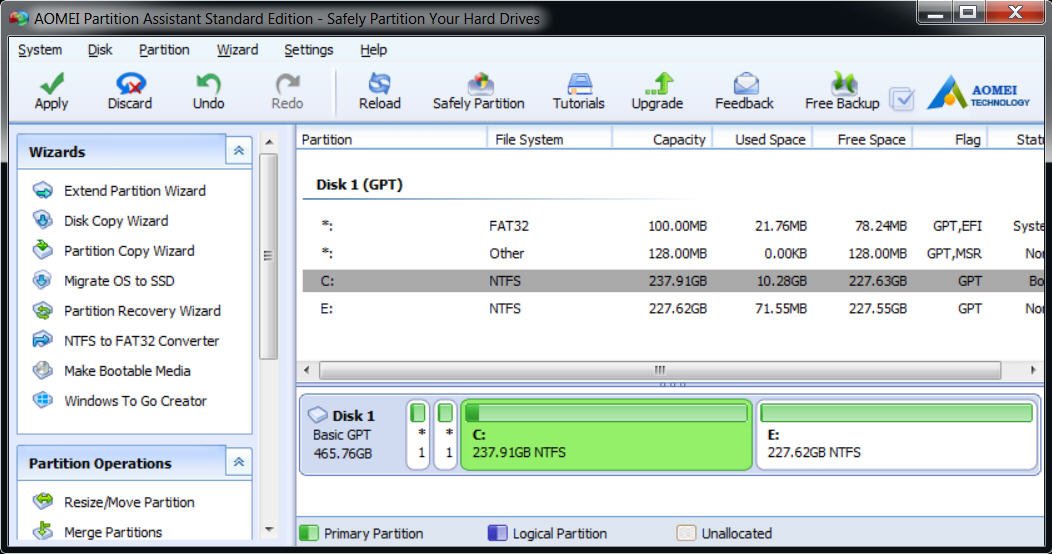The image size is (1052, 554).
Task: Open NTFS to FAT32 Converter
Action: tap(125, 341)
